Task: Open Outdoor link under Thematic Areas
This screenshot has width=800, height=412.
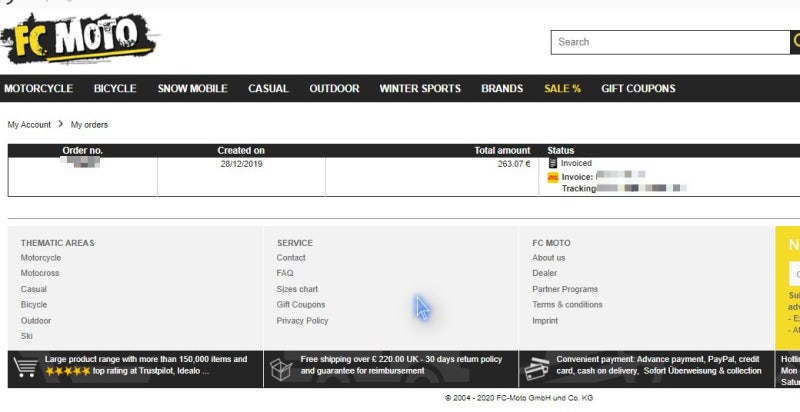Action: [x=36, y=320]
